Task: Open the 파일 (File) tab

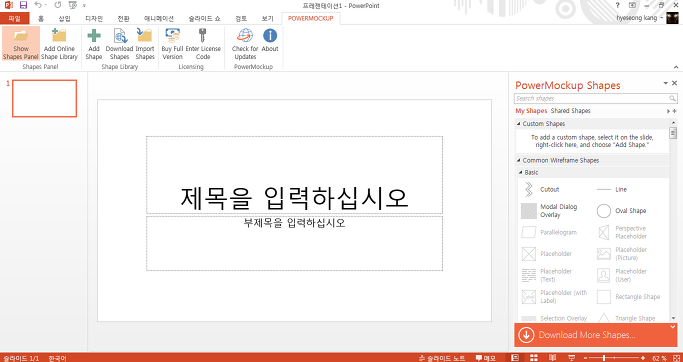Action: (14, 18)
